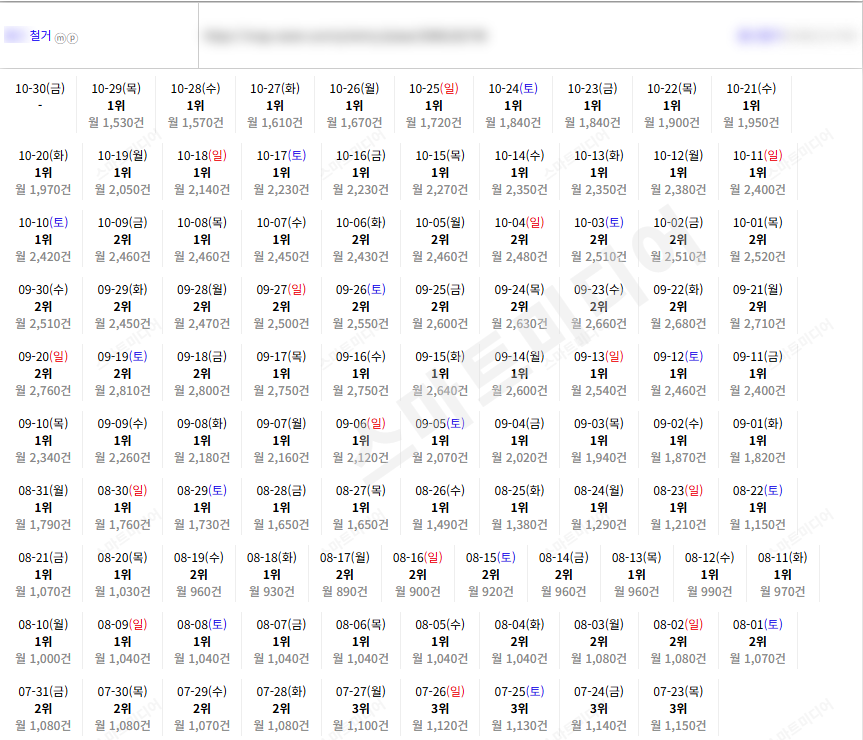Select the 07-26(일) date label
The width and height of the screenshot is (863, 740).
click(x=440, y=693)
